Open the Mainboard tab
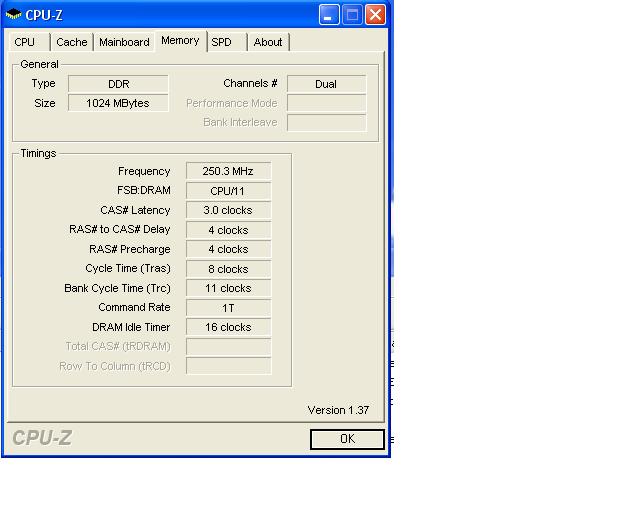This screenshot has width=640, height=512. 124,42
